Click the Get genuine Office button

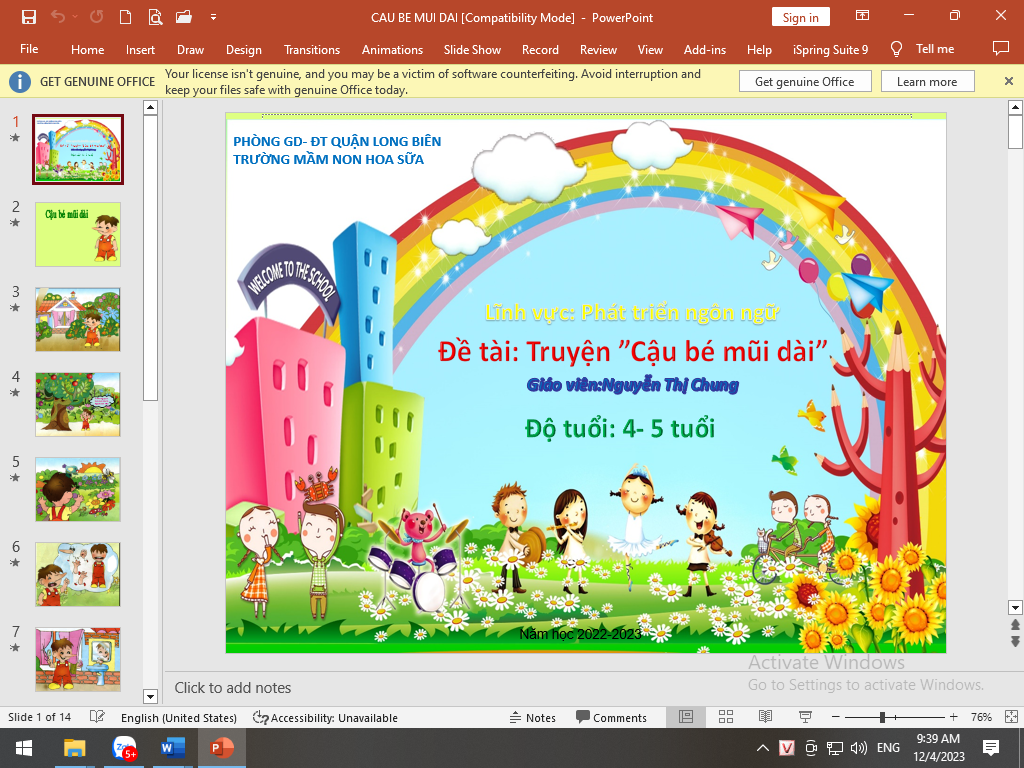tap(804, 82)
